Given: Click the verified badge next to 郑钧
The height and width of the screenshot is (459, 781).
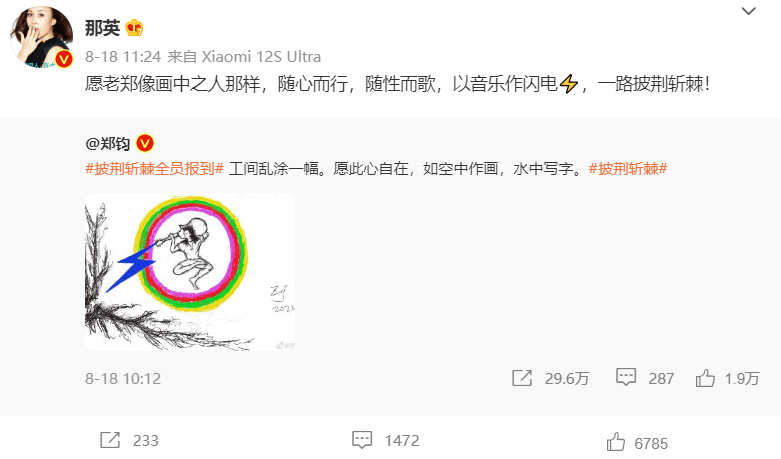Looking at the screenshot, I should [x=145, y=143].
